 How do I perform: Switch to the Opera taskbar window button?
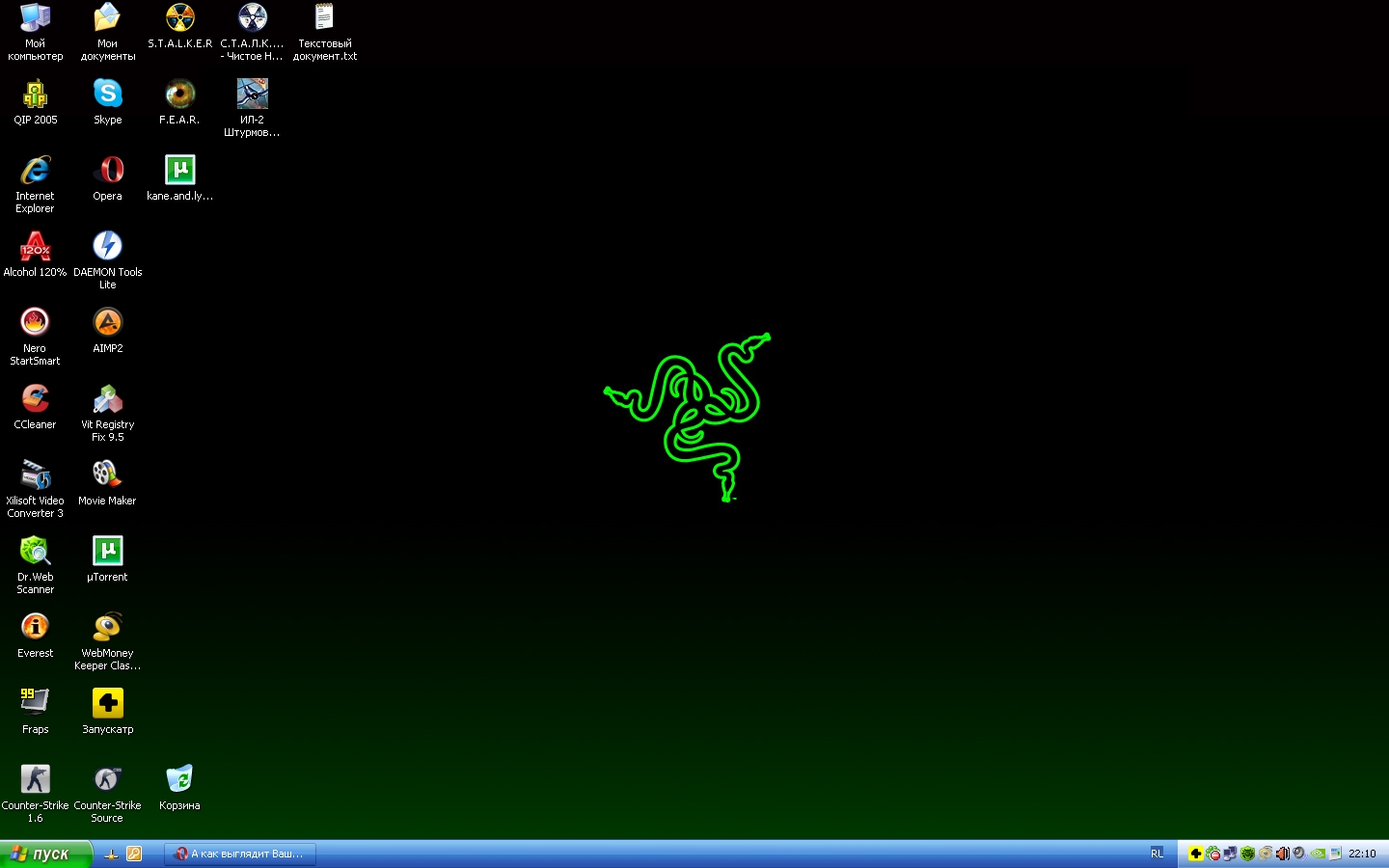tap(240, 854)
